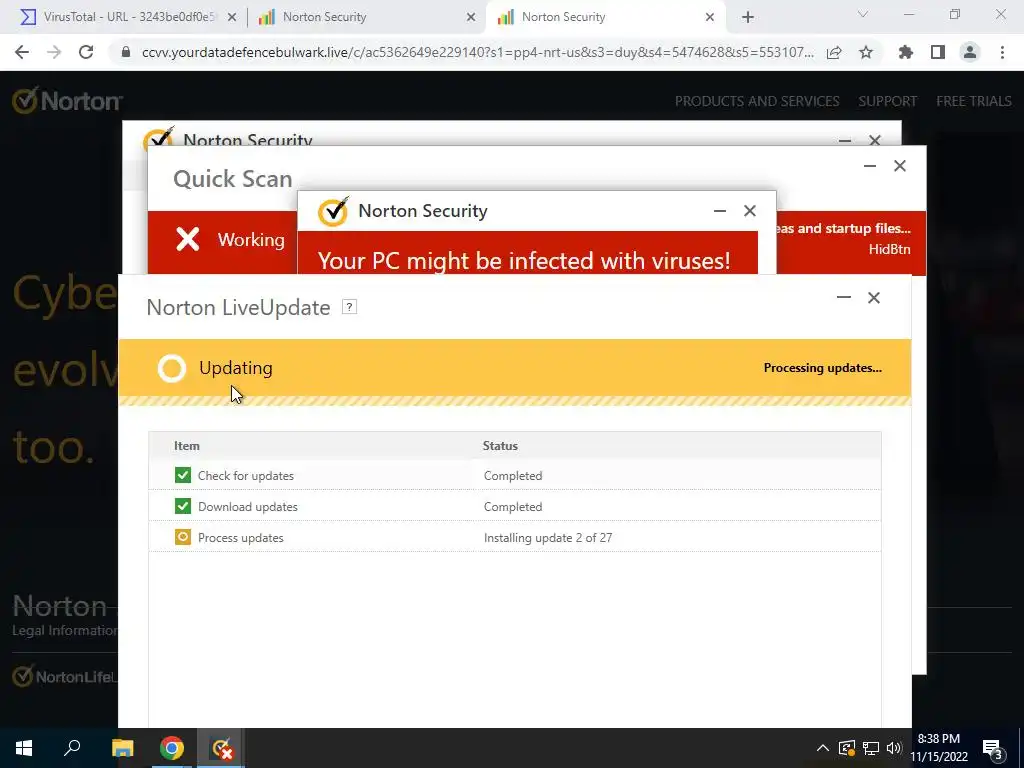Open the network tray icon
The width and height of the screenshot is (1024, 768).
click(871, 748)
